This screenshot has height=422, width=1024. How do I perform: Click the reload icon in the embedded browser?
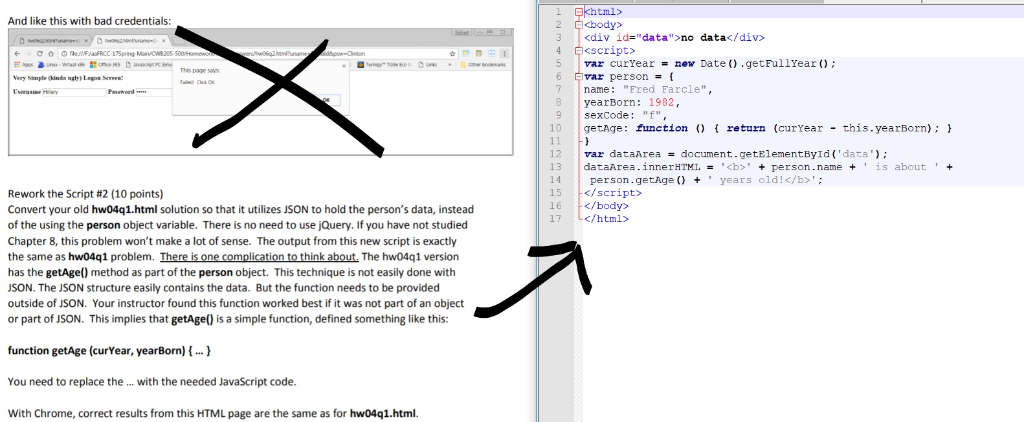click(x=39, y=54)
